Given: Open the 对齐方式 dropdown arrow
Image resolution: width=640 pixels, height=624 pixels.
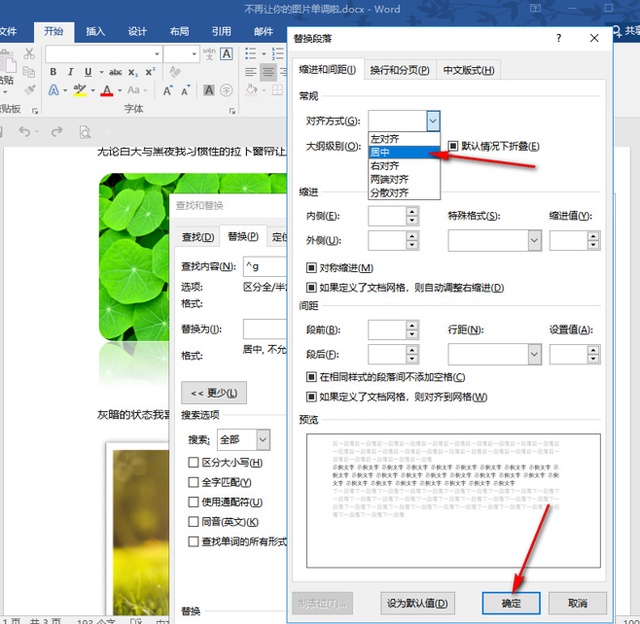Looking at the screenshot, I should (x=433, y=121).
